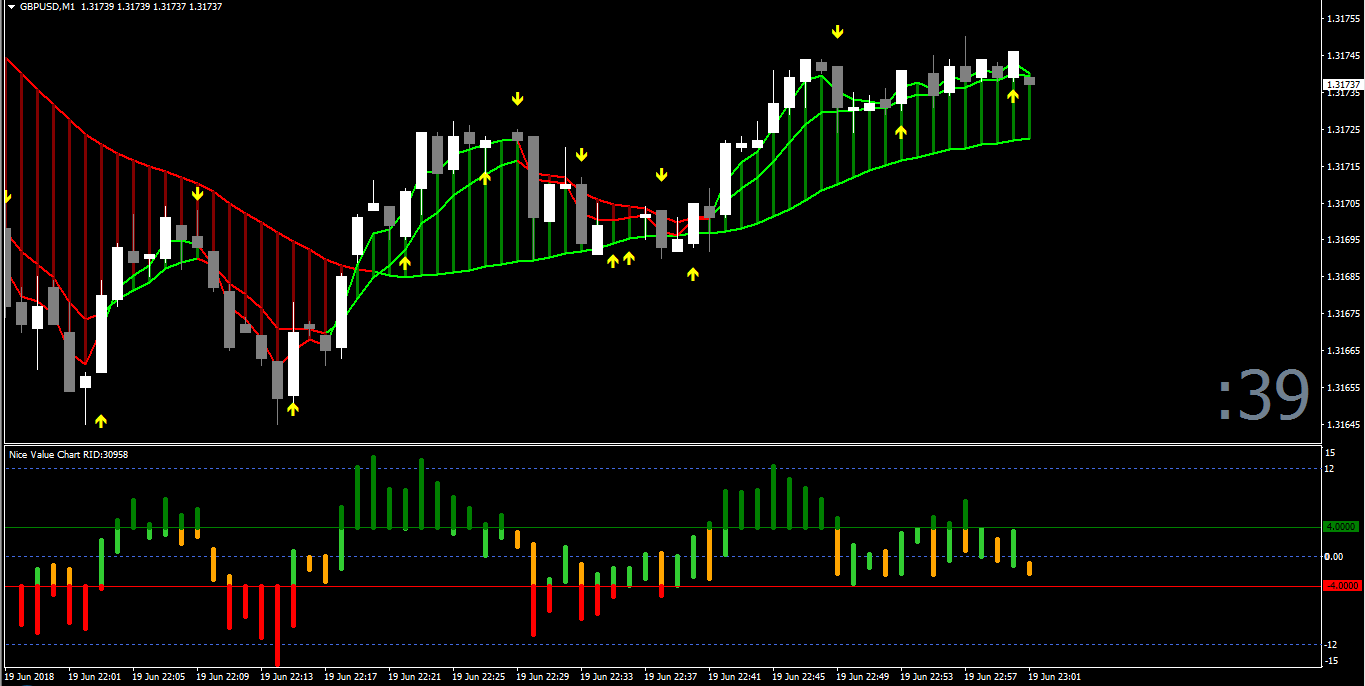
Task: Click the 1.31685 price axis label
Action: (1343, 277)
